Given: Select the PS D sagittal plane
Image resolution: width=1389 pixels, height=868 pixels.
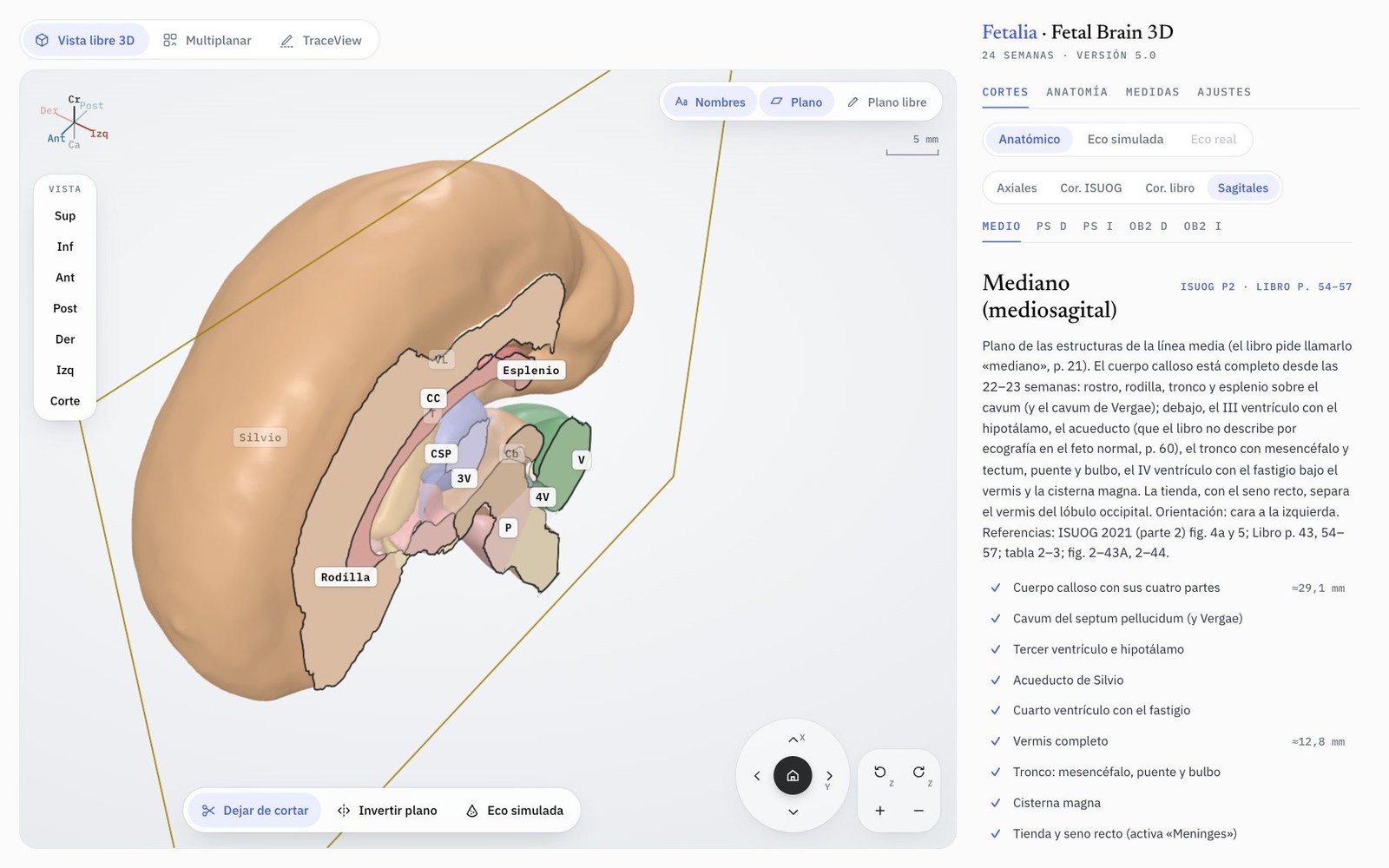Looking at the screenshot, I should [1051, 227].
